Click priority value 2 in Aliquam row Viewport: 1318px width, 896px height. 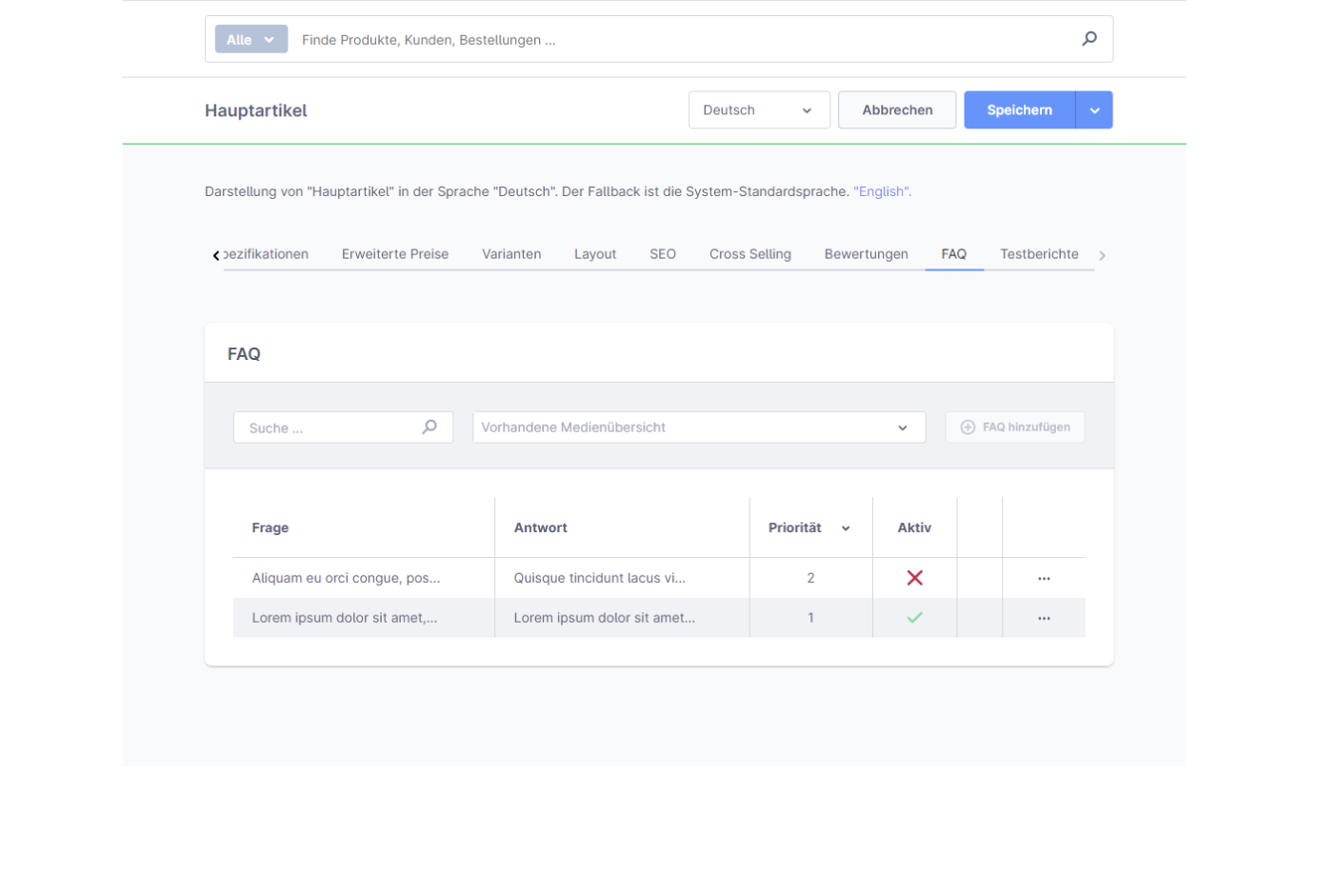pos(810,578)
